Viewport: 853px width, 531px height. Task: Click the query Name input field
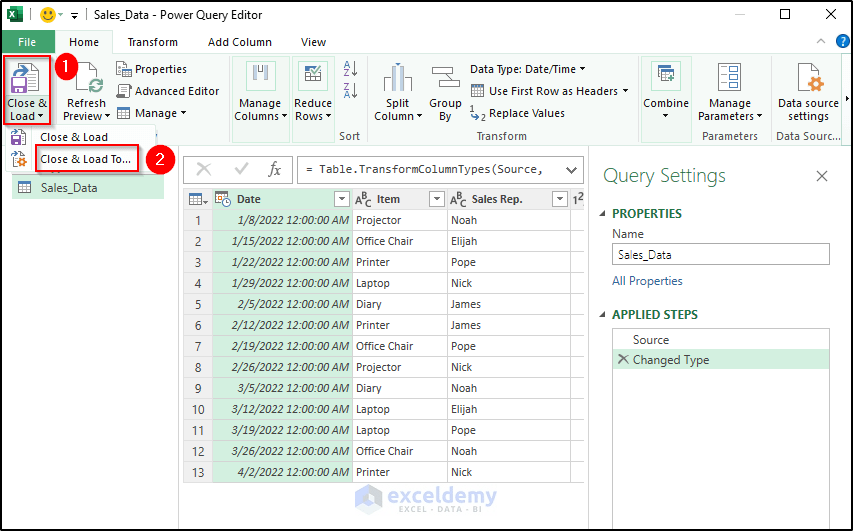(x=721, y=254)
